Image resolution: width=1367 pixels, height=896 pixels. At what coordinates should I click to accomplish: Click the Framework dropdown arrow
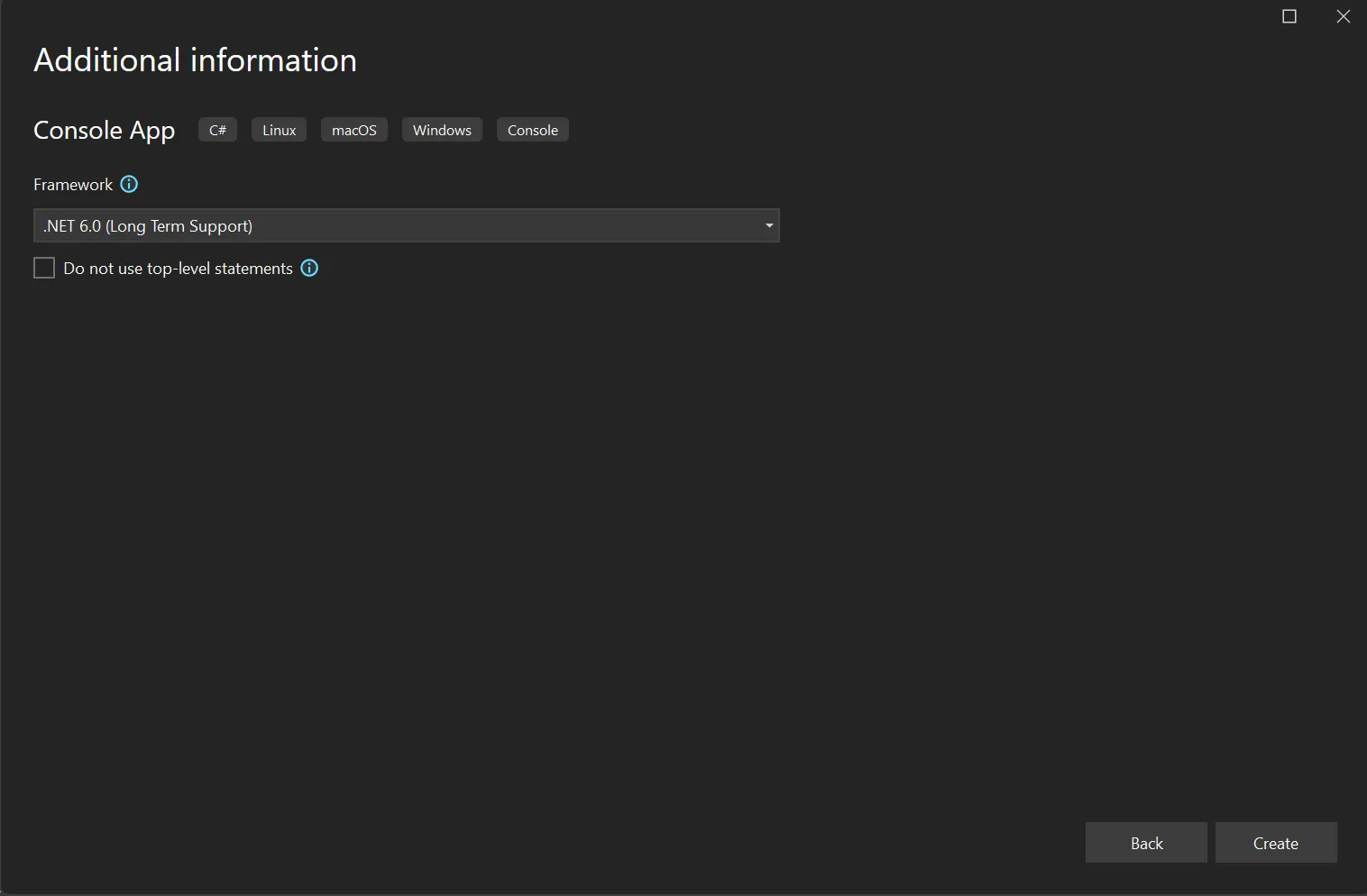coord(768,225)
